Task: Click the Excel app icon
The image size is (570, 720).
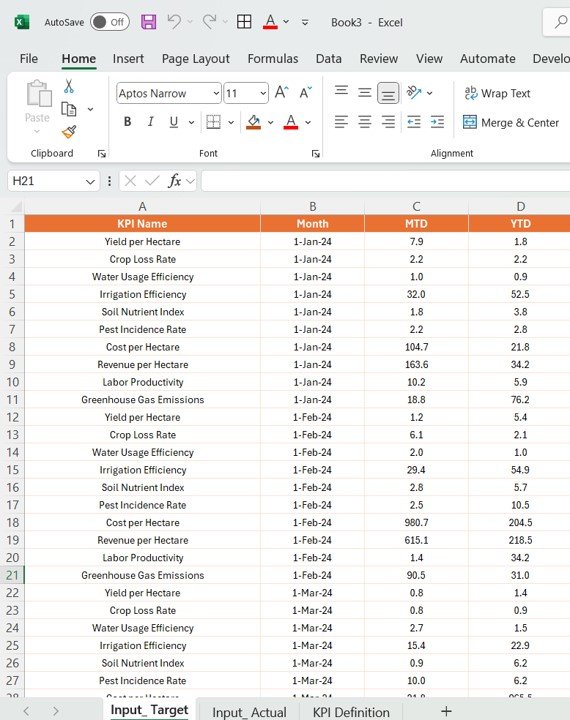Action: (21, 22)
